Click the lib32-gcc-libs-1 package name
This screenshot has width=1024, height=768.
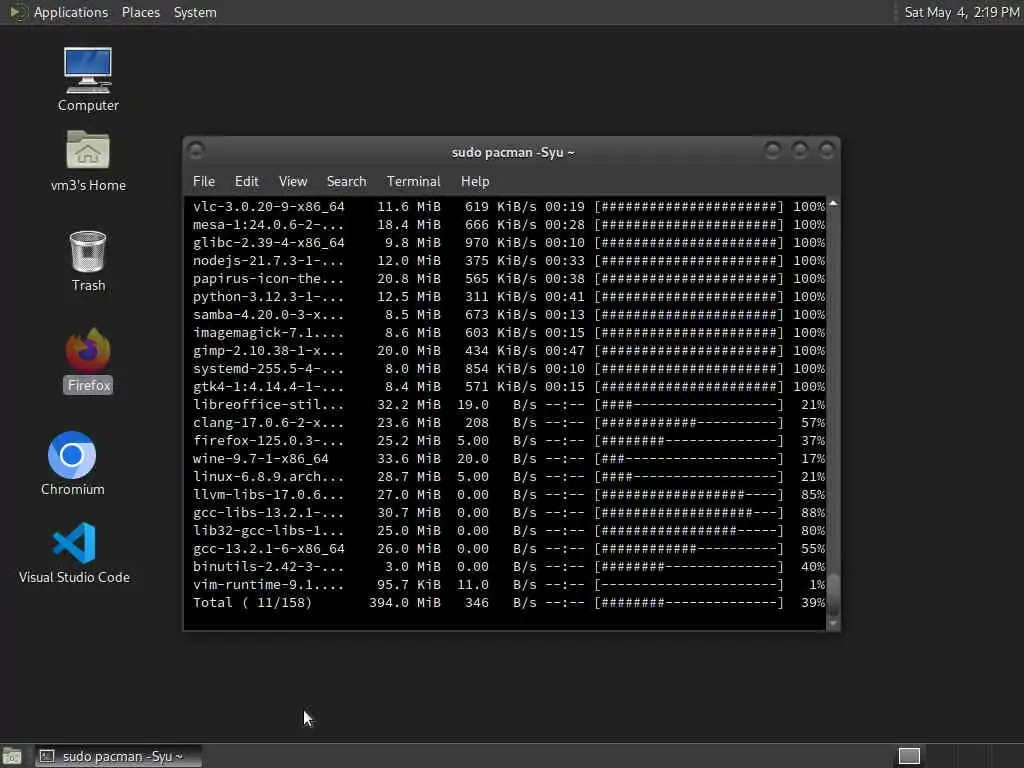tap(268, 530)
